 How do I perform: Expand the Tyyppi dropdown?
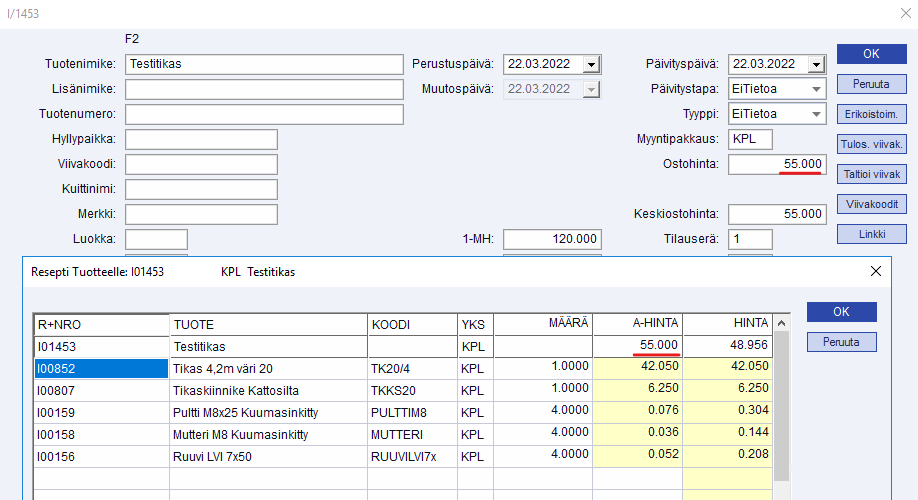click(817, 113)
